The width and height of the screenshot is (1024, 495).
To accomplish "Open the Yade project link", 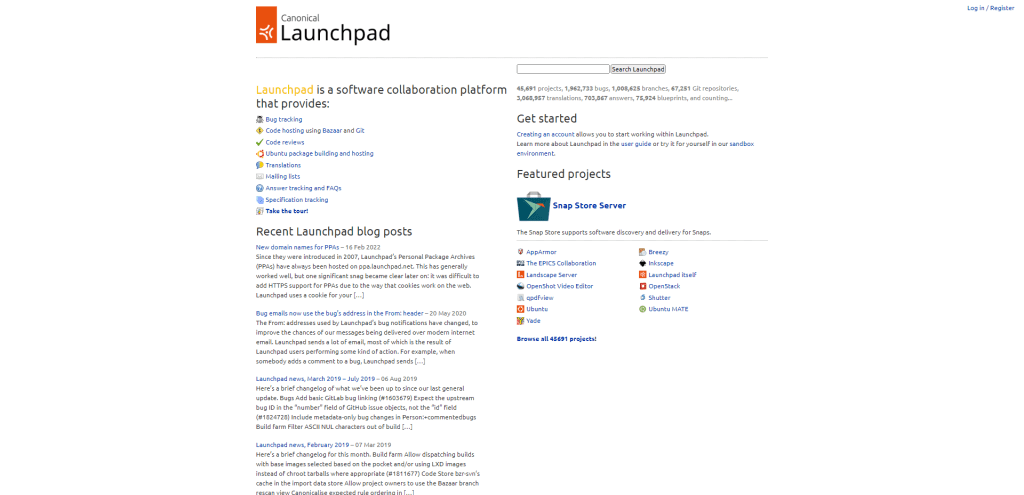I will (x=534, y=321).
